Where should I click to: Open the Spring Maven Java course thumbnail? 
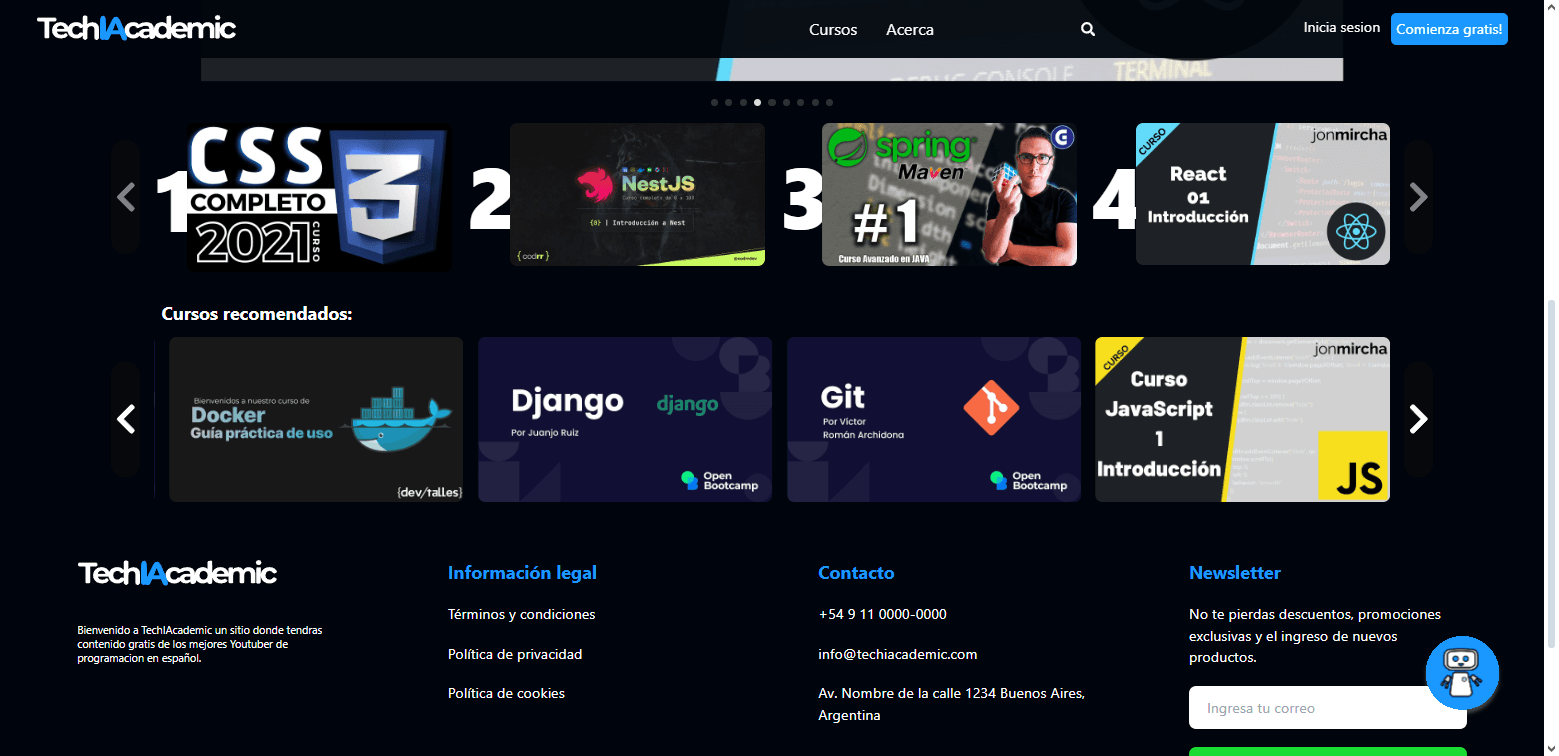(949, 194)
